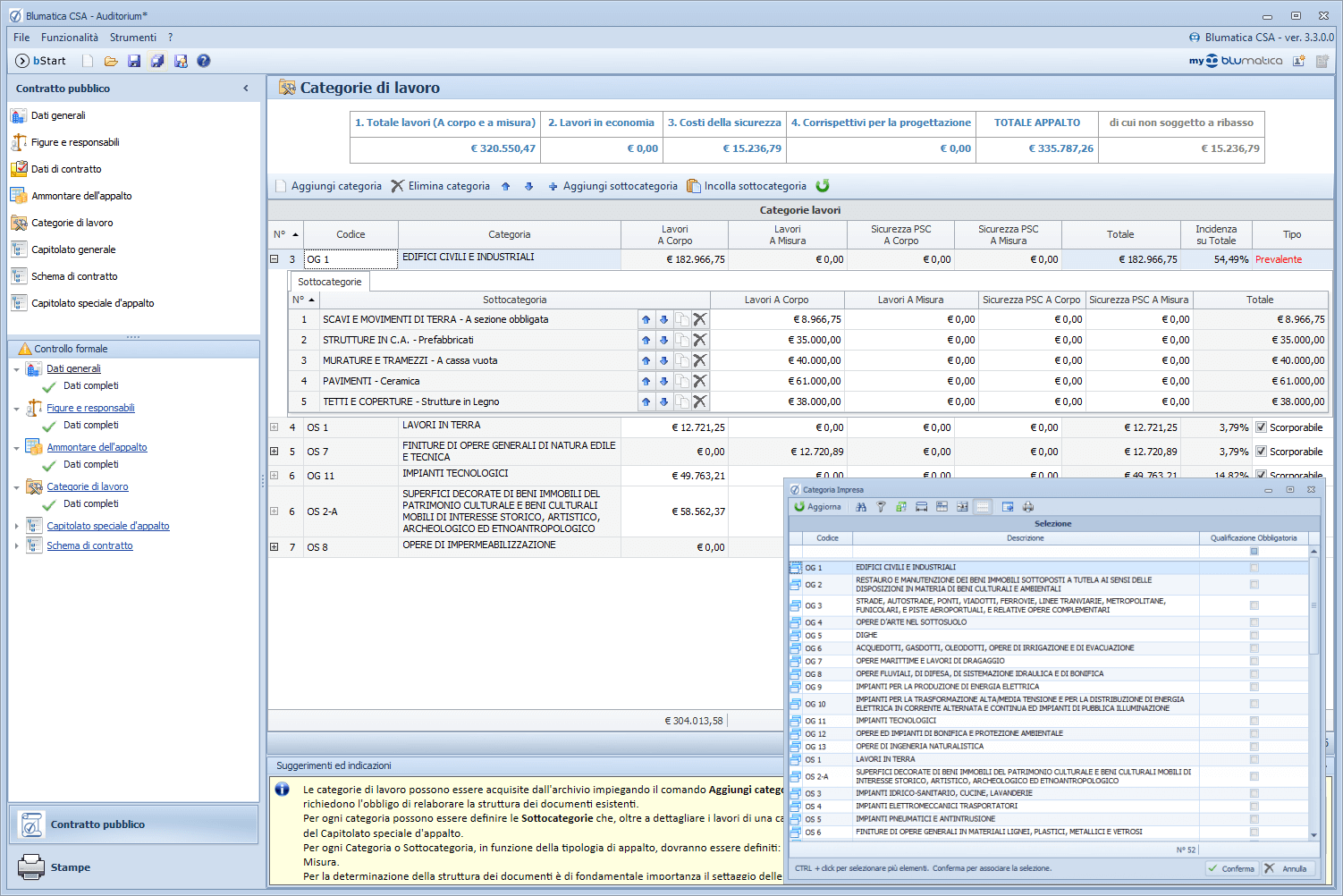
Task: Click the binoculars search icon in Categoria Impresa
Action: tap(861, 507)
